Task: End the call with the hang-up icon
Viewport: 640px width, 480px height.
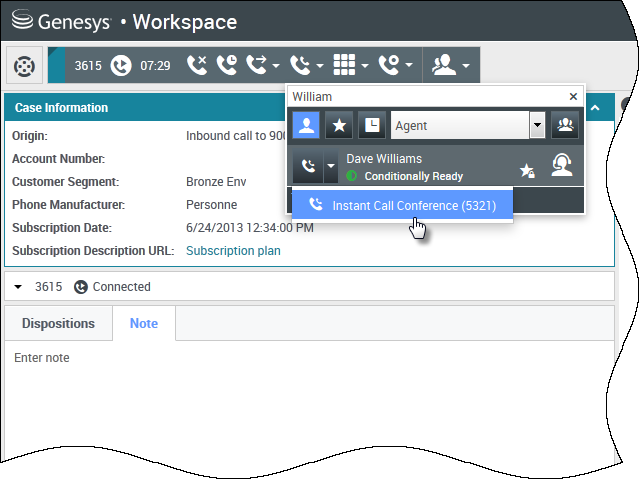Action: tap(197, 65)
